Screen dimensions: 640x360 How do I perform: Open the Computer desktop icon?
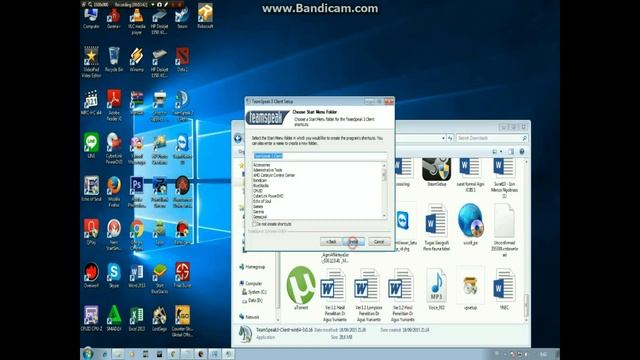(x=91, y=18)
